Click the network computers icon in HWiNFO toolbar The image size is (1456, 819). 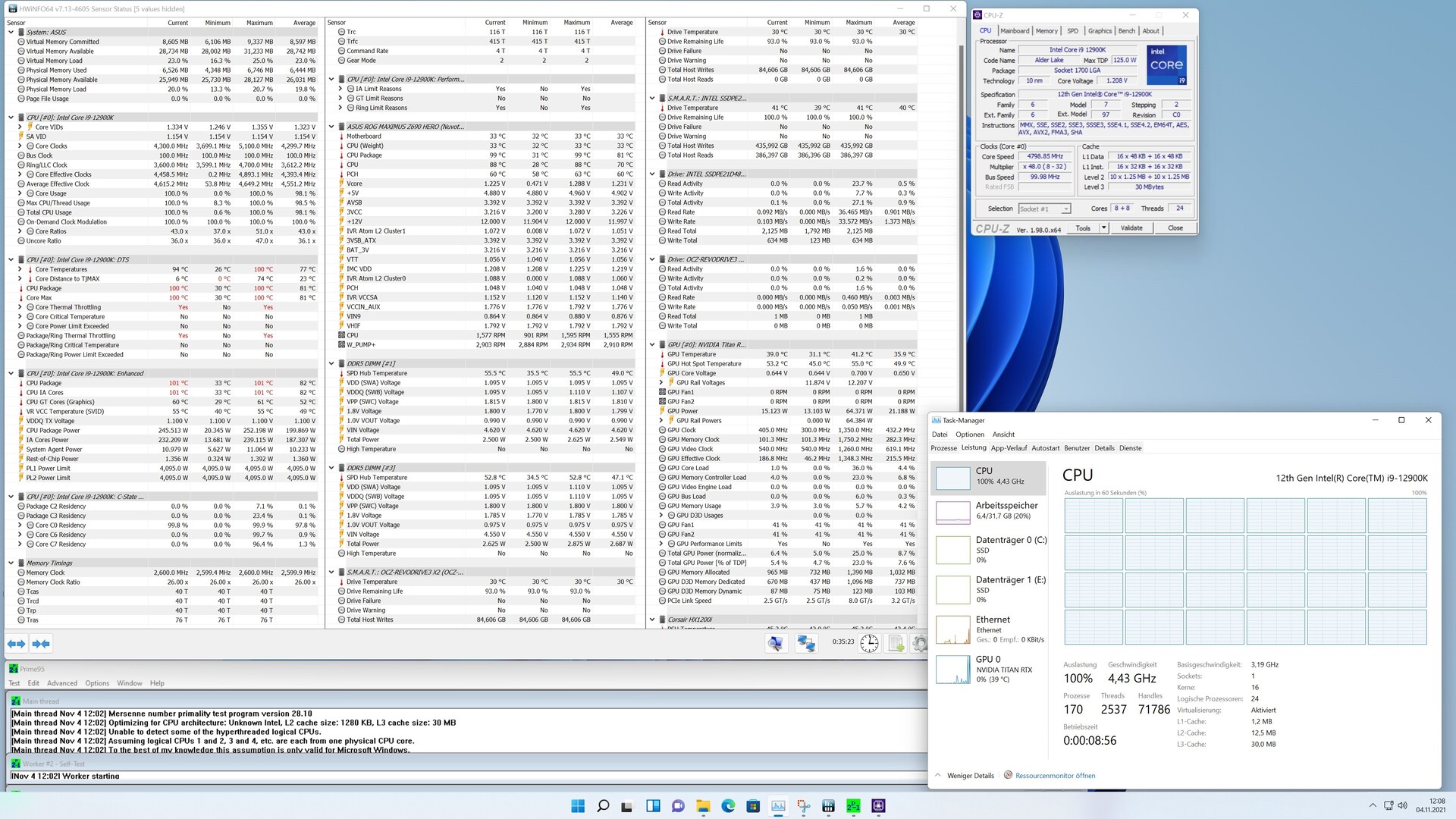805,644
